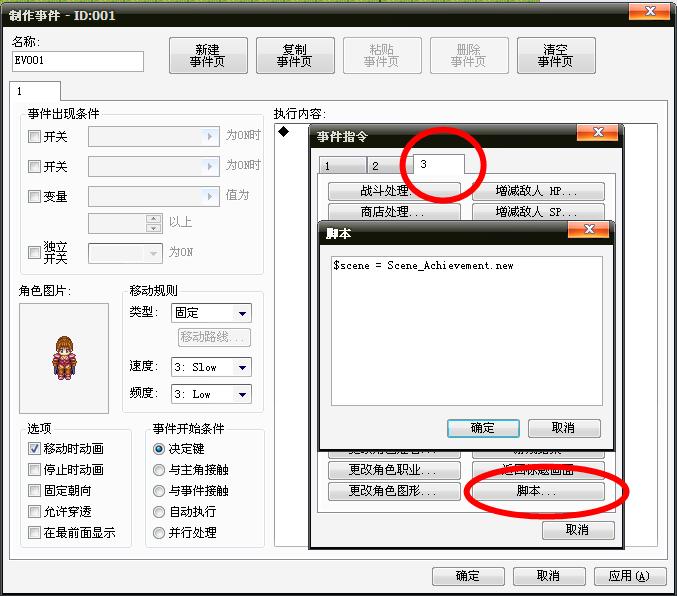Close the 制作事件 window
The width and height of the screenshot is (677, 596).
click(x=650, y=12)
